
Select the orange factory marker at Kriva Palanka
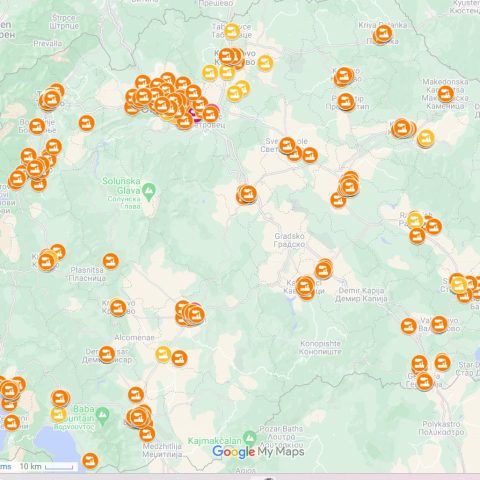click(384, 33)
